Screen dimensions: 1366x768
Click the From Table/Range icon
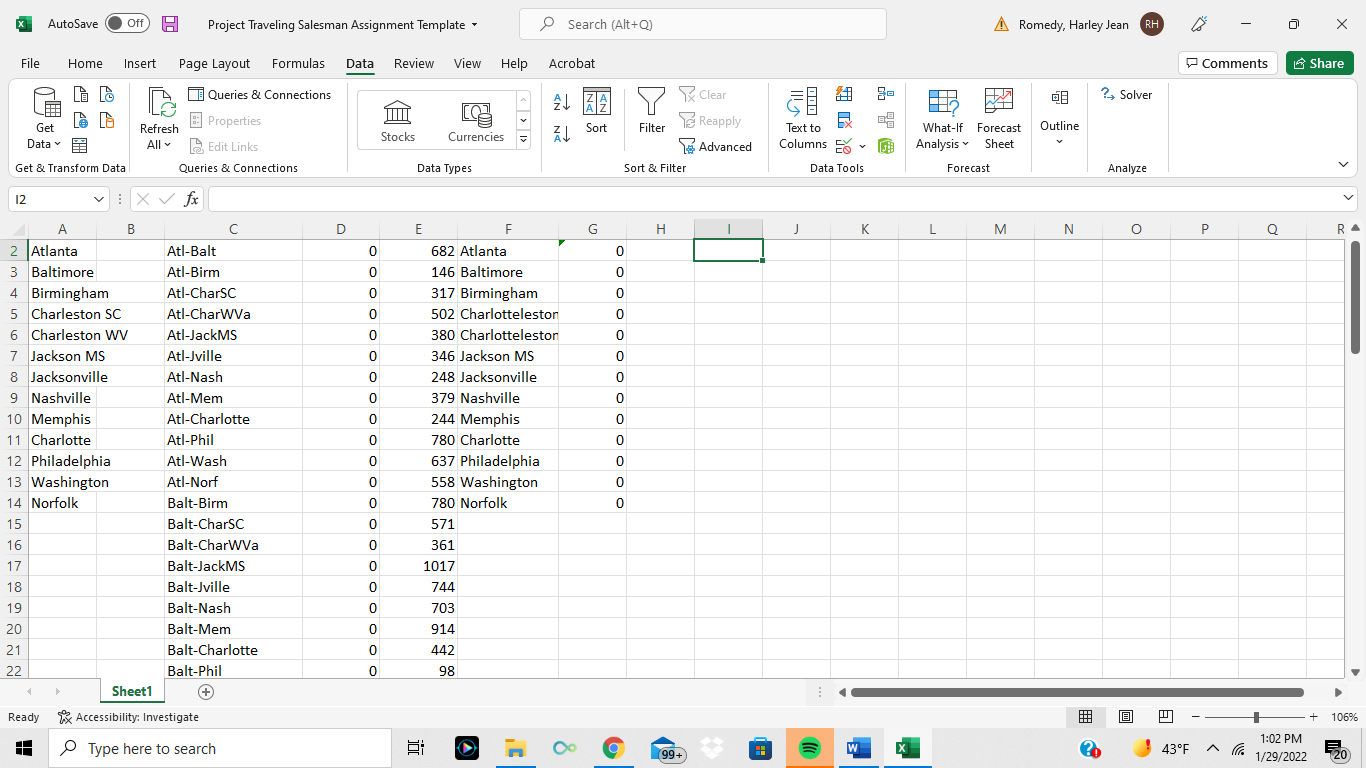81,146
